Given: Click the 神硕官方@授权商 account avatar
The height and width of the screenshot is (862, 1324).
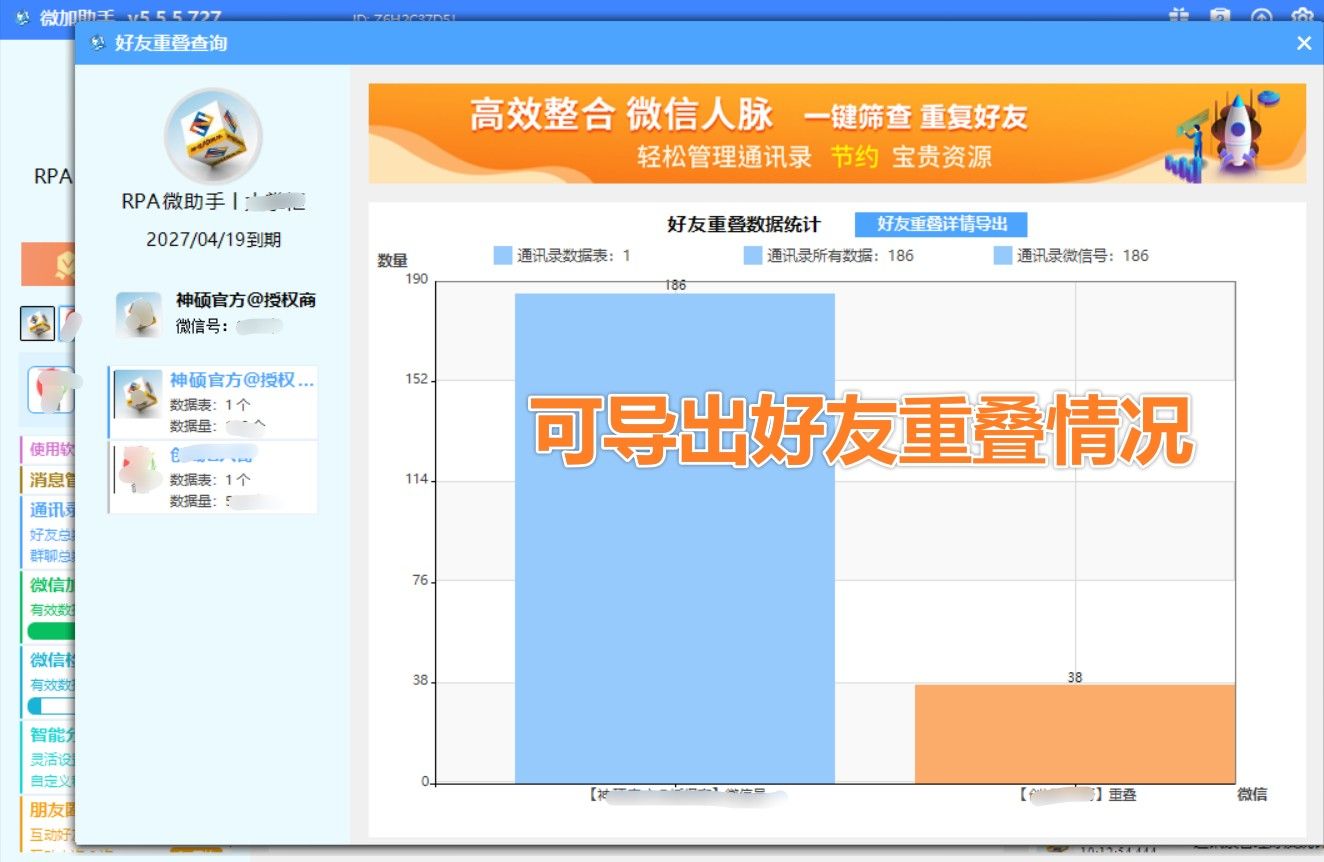Looking at the screenshot, I should coord(140,314).
